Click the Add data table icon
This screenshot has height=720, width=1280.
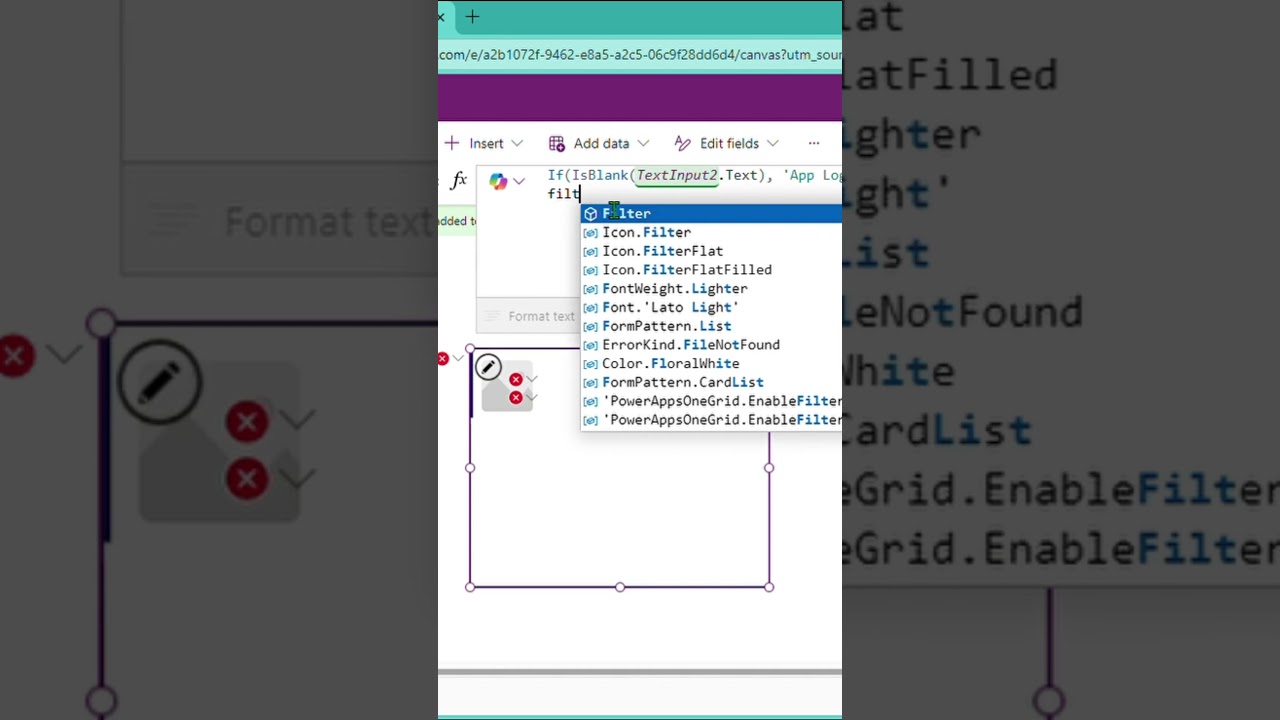point(557,143)
